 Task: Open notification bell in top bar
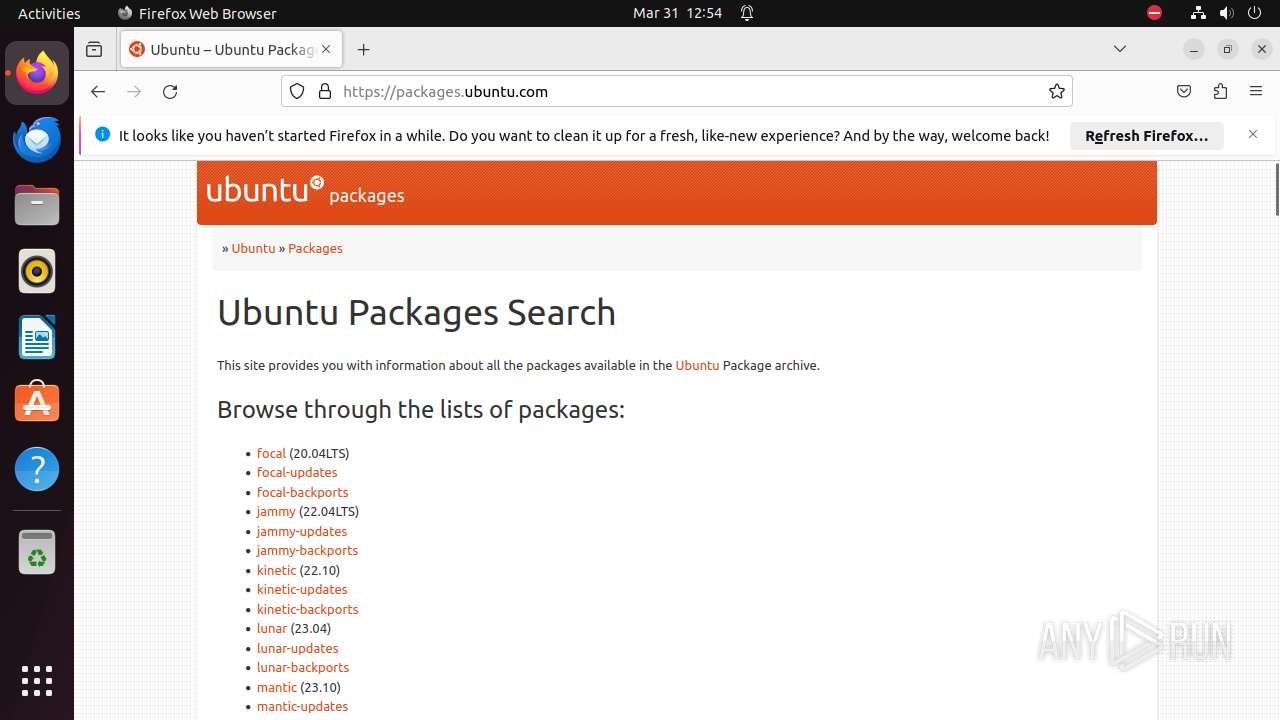[746, 13]
